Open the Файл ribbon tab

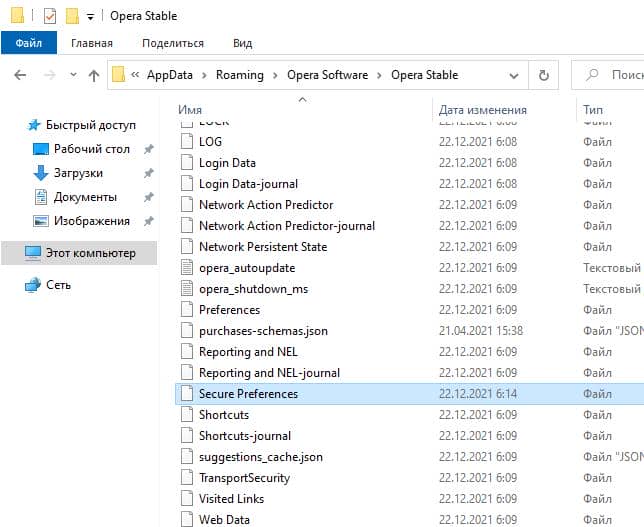coord(29,43)
